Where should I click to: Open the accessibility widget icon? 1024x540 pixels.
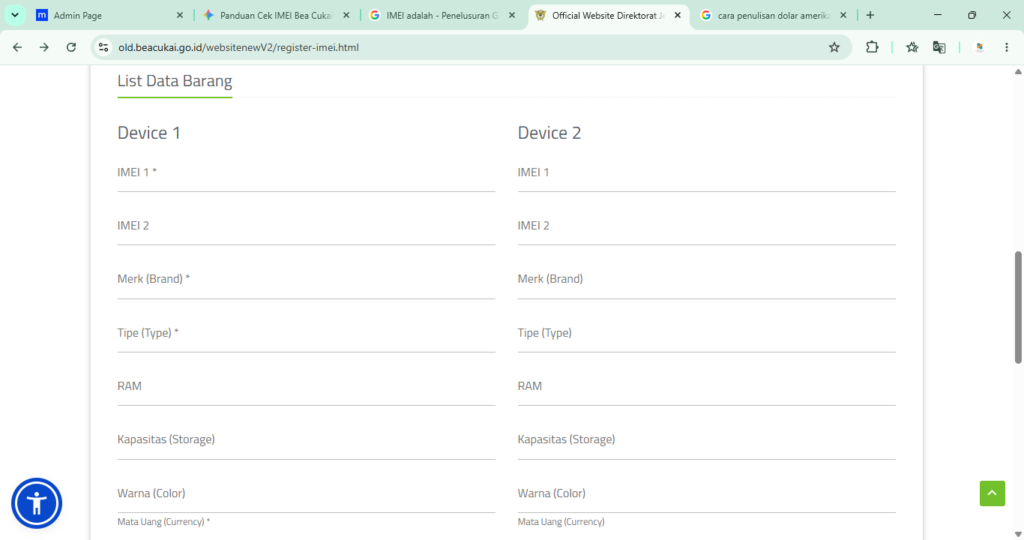coord(37,503)
